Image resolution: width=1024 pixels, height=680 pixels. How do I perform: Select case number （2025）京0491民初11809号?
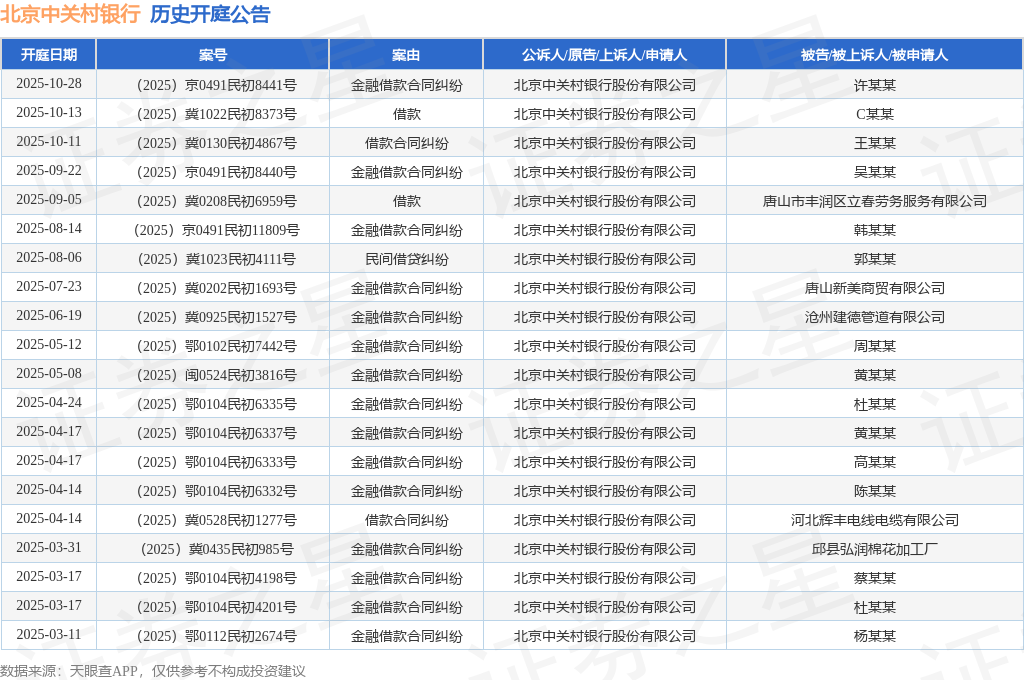[213, 230]
